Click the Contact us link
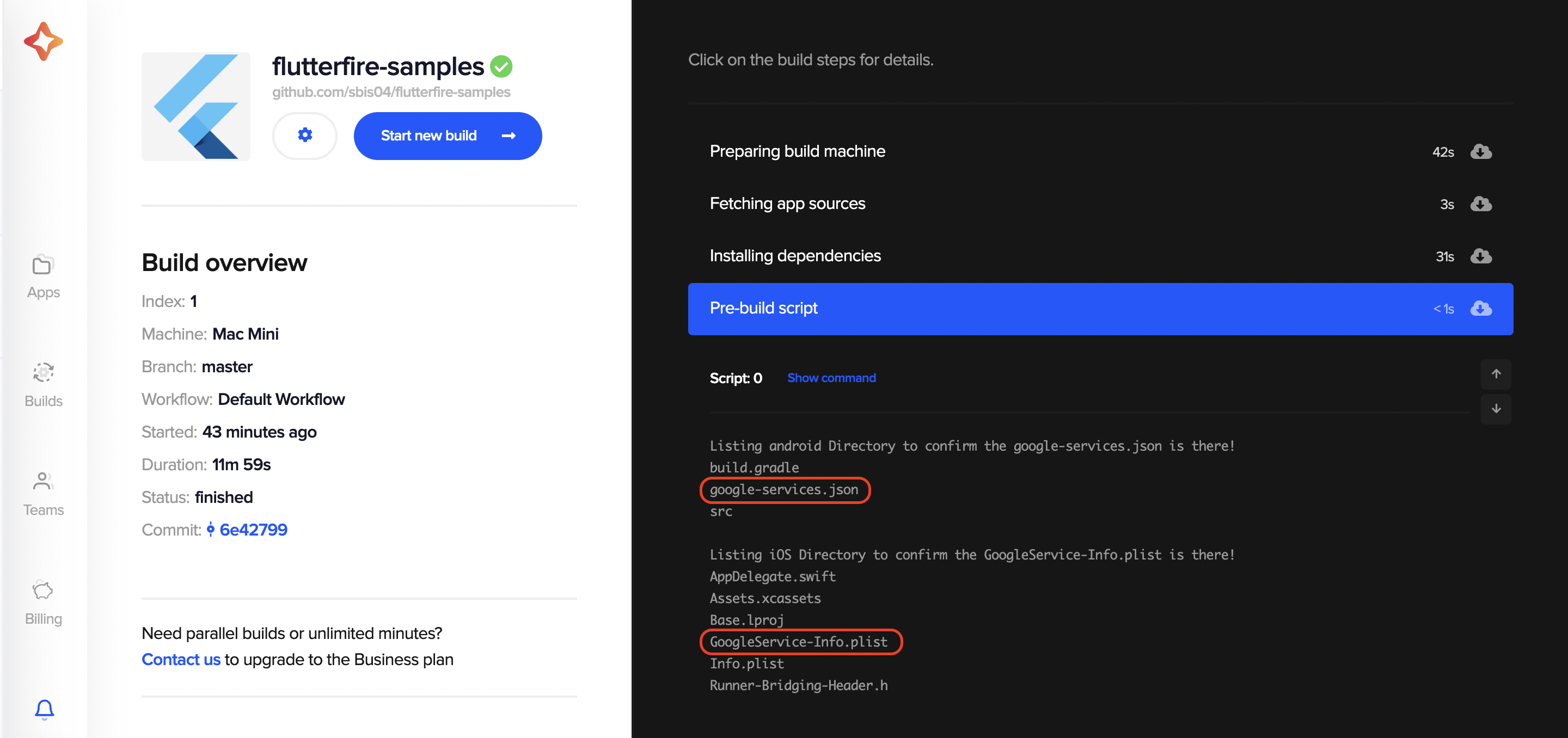1568x738 pixels. (181, 660)
